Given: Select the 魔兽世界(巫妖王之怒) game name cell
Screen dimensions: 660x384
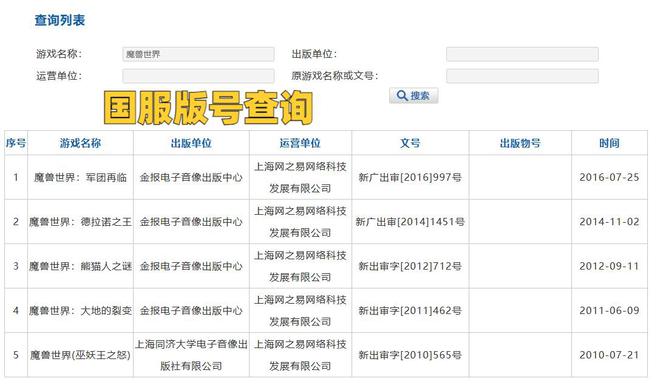Looking at the screenshot, I should [80, 355].
